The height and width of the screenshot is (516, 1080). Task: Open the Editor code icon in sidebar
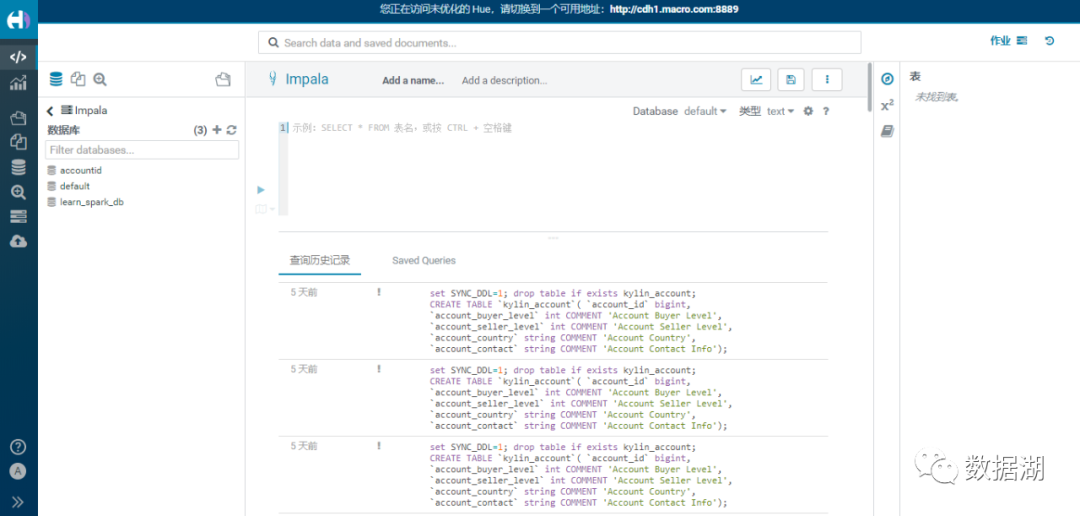[x=19, y=56]
